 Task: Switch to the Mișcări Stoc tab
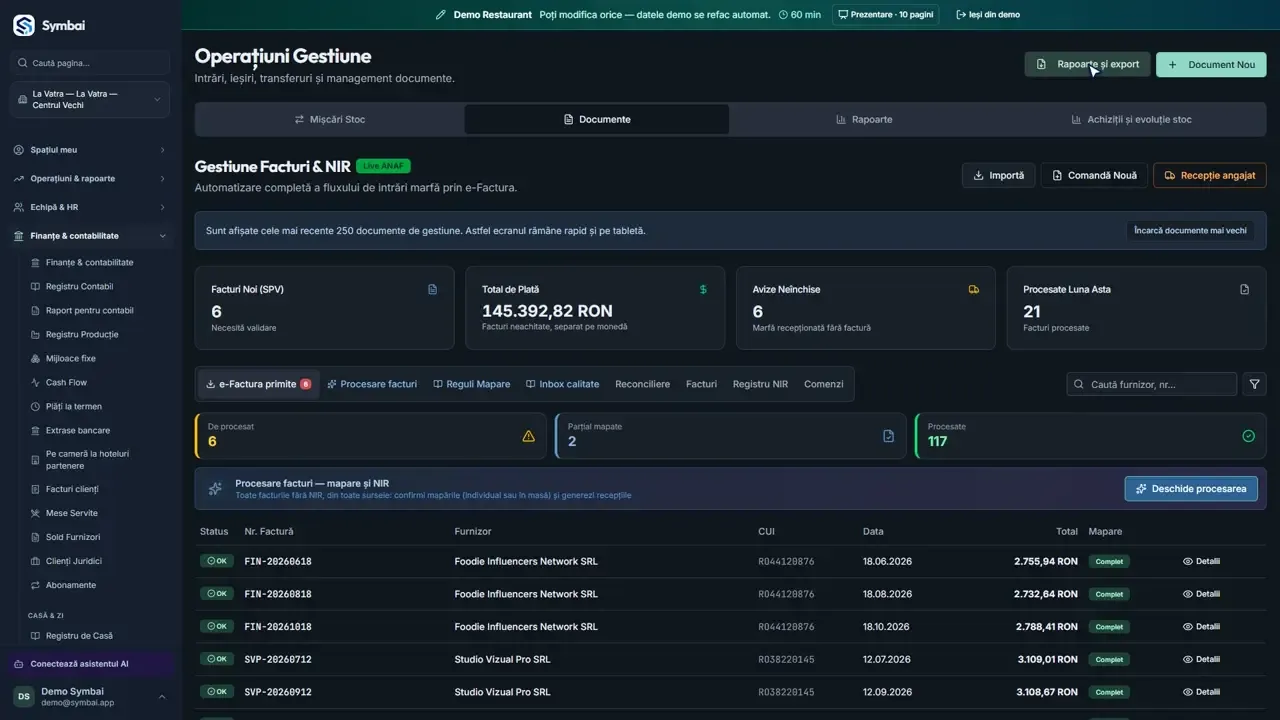coord(330,119)
